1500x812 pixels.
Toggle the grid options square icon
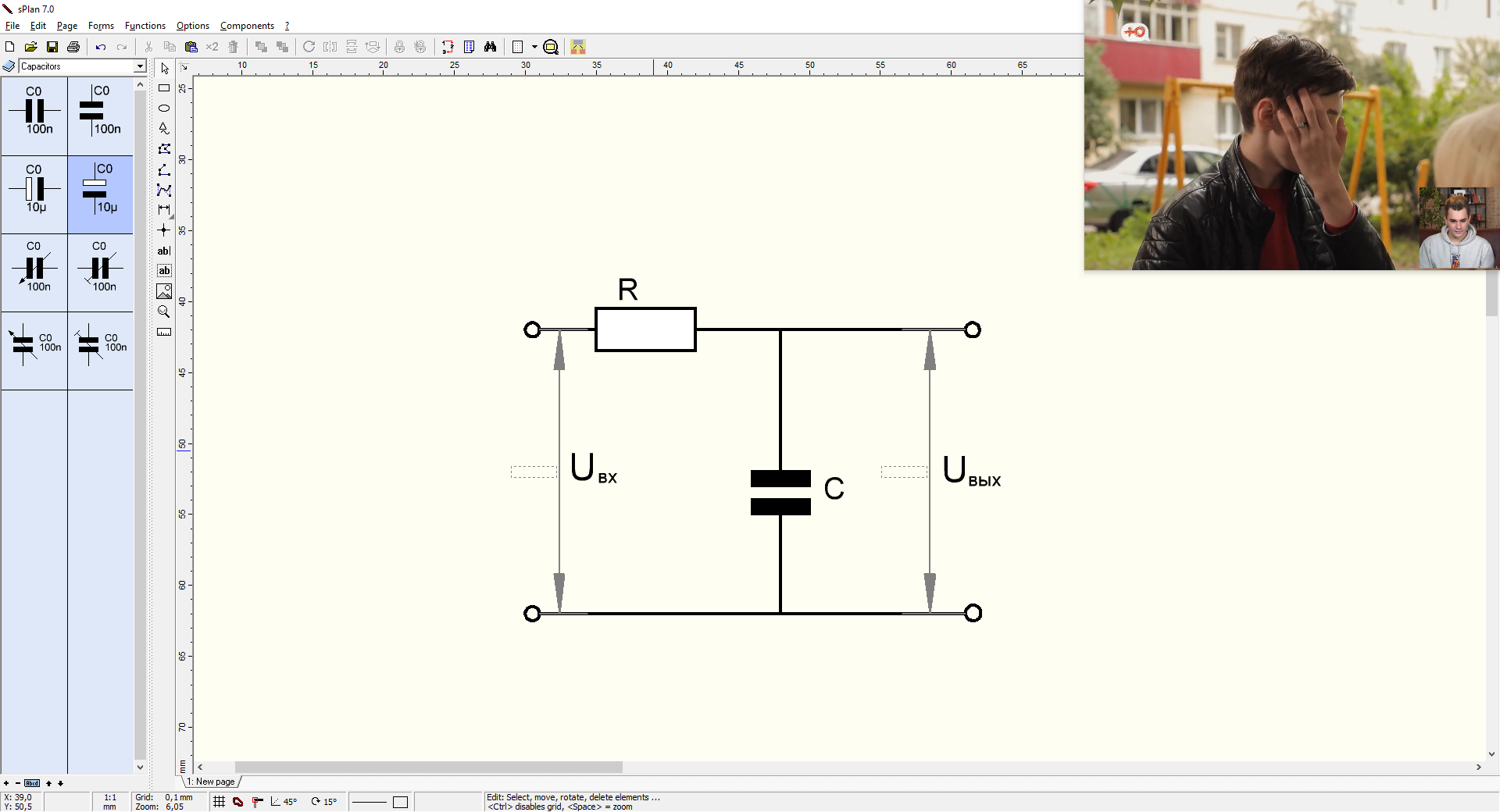(517, 47)
